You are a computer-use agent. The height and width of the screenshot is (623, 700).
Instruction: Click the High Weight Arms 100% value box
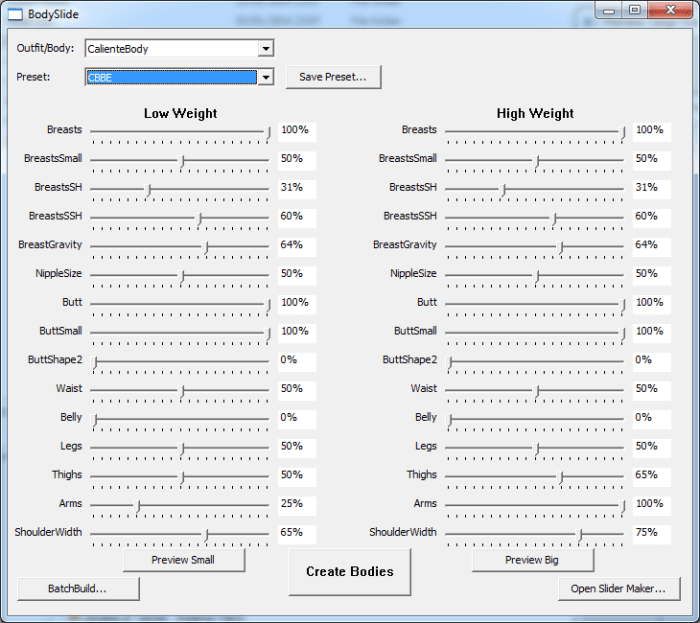(x=652, y=506)
